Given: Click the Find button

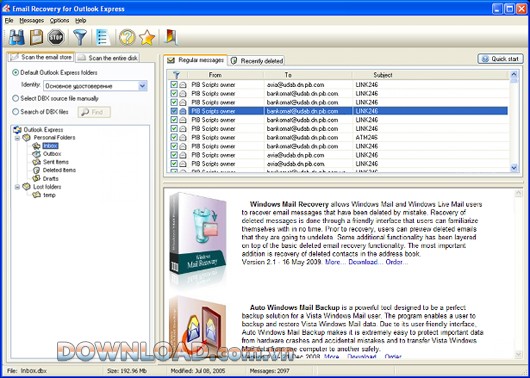Looking at the screenshot, I should pos(94,112).
